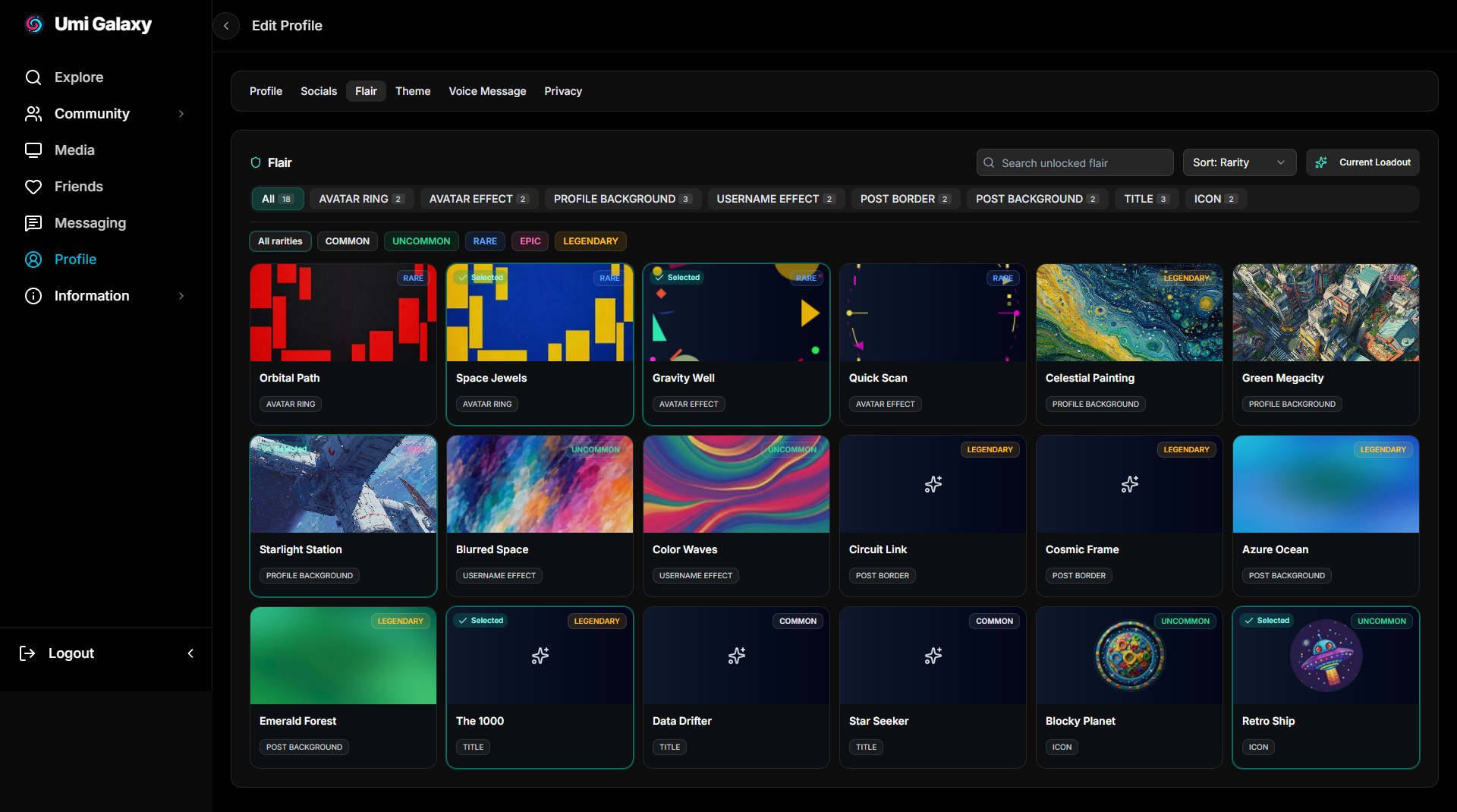
Task: Click the Community people icon
Action: click(x=33, y=114)
